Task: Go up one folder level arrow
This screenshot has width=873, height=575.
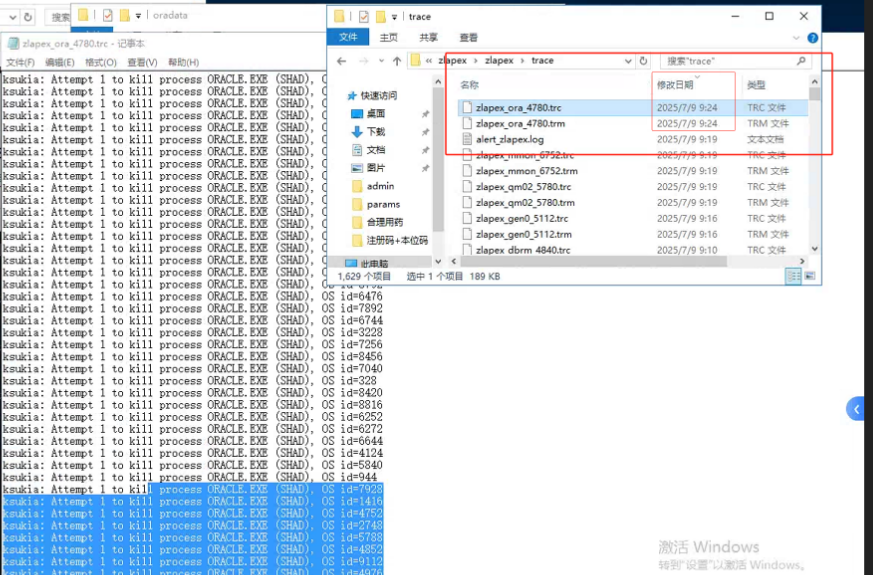Action: point(396,61)
